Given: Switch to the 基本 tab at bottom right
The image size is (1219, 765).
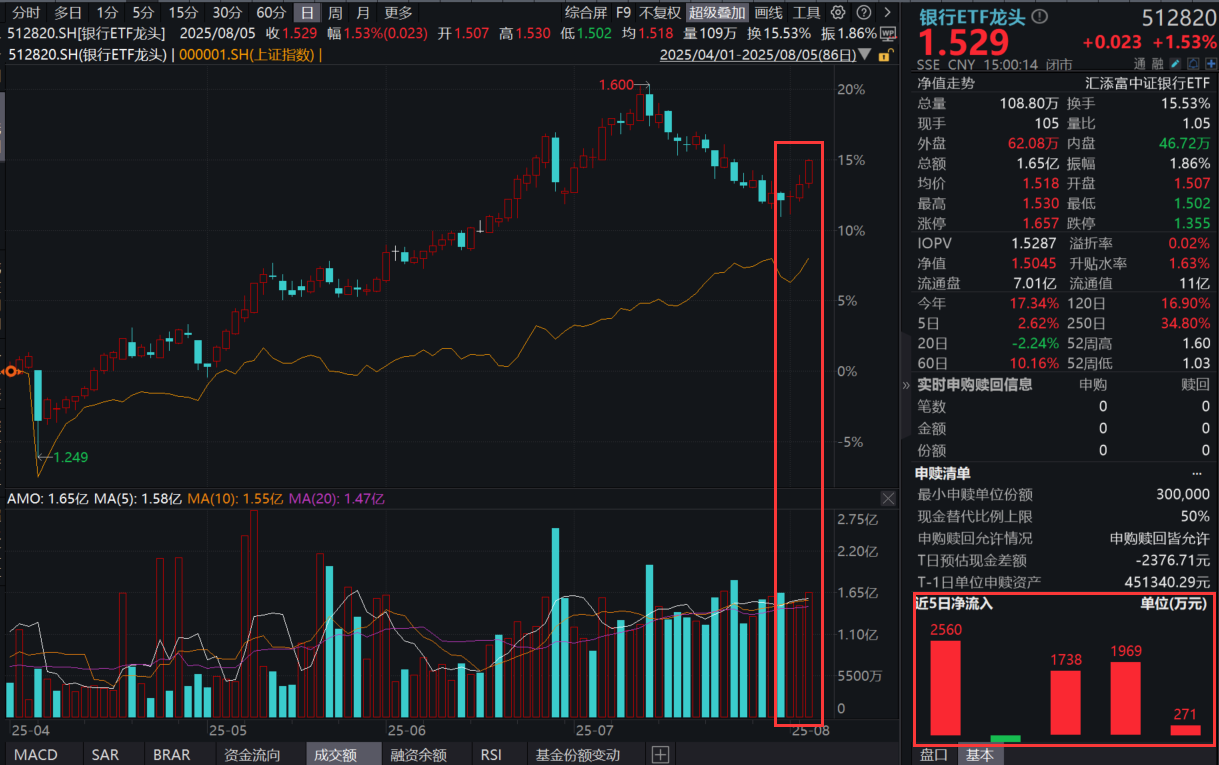Looking at the screenshot, I should 980,756.
